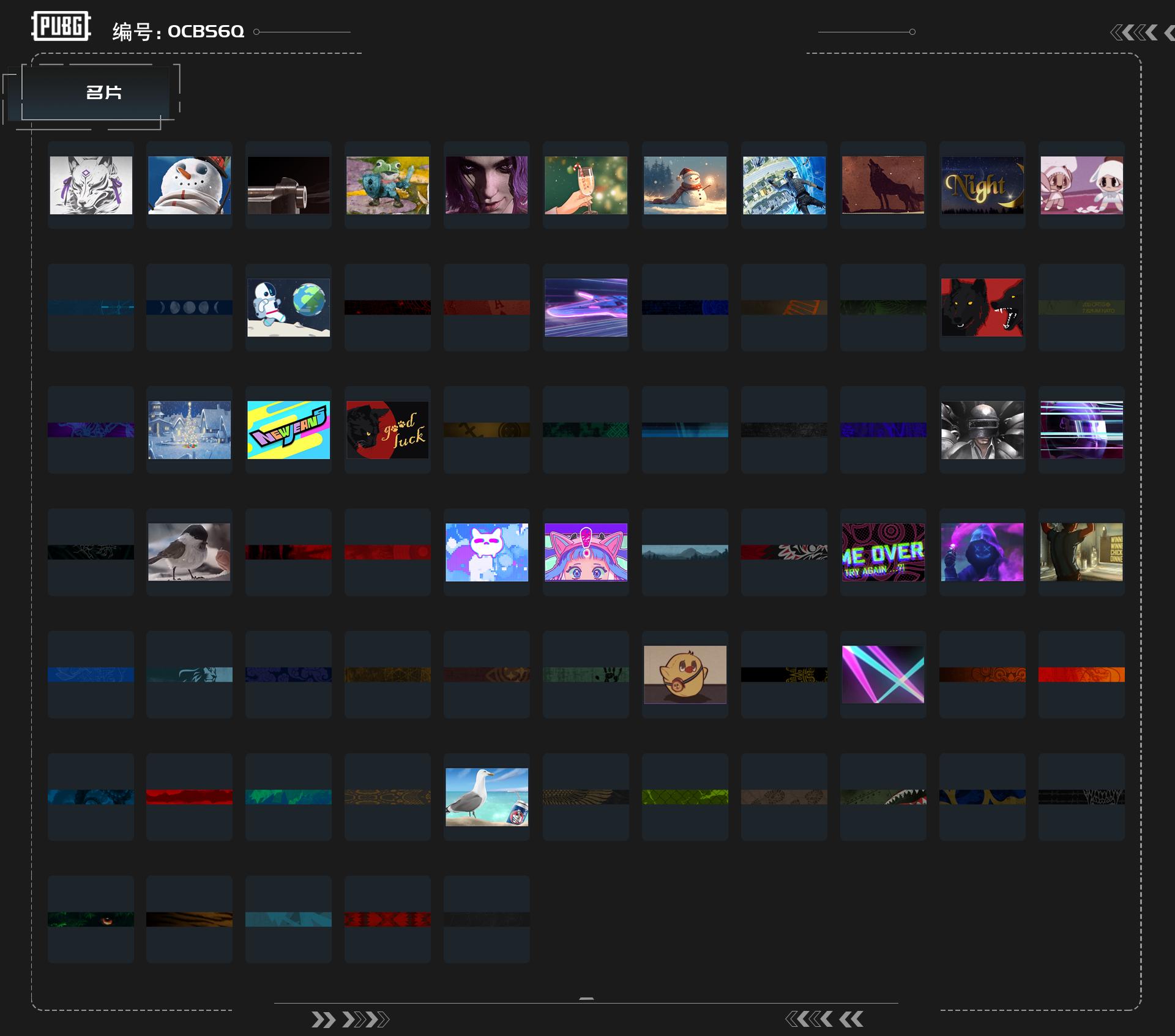Select the moon phases banner nameplate
1175x1036 pixels.
(x=189, y=307)
